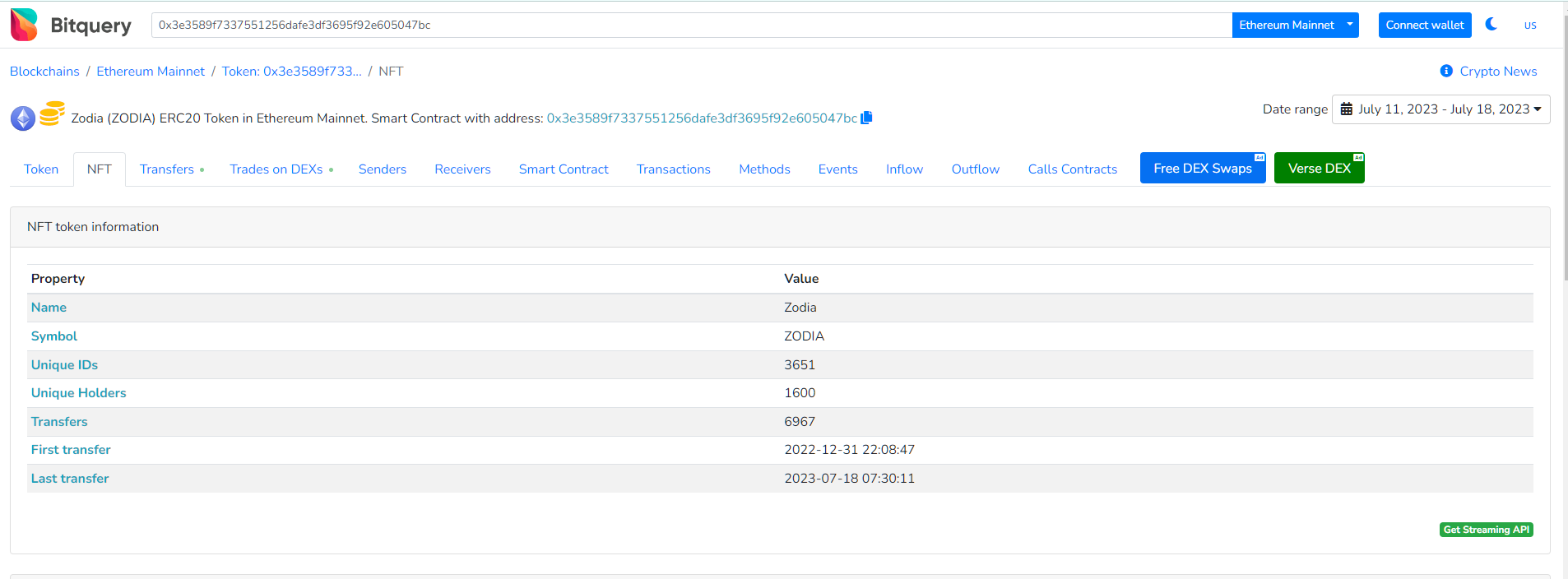Open the Transactions tab
The height and width of the screenshot is (579, 1568).
coord(674,169)
